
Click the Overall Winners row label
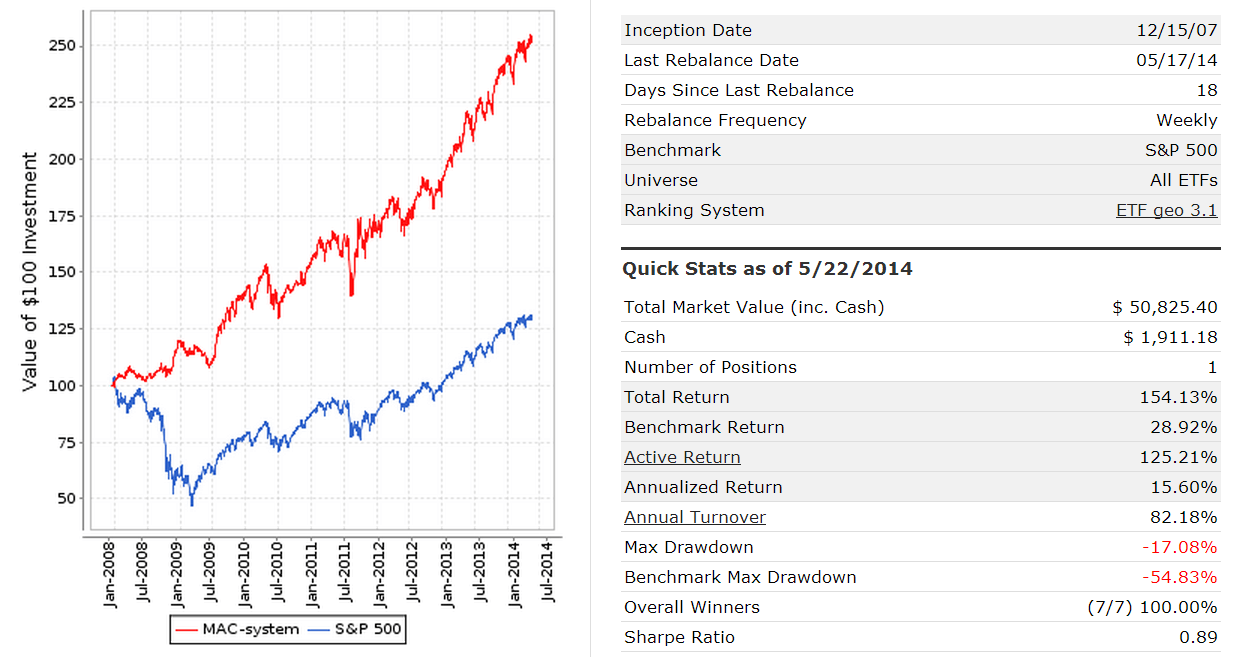(692, 607)
